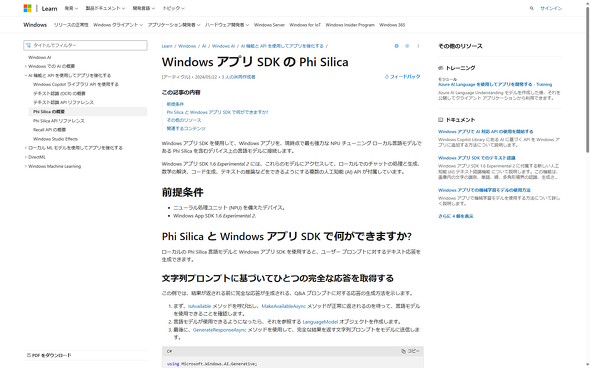Open the 製品ドキュメント dropdown
This screenshot has width=590, height=368.
point(105,8)
